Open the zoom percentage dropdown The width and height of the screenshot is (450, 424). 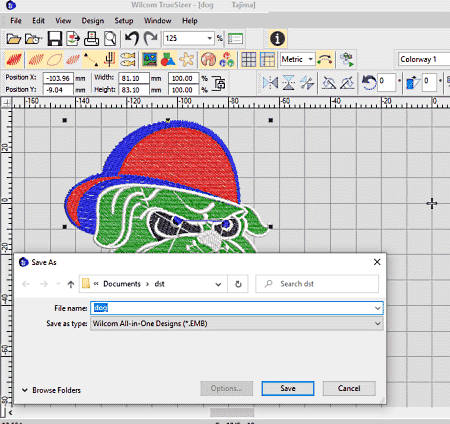coord(209,38)
